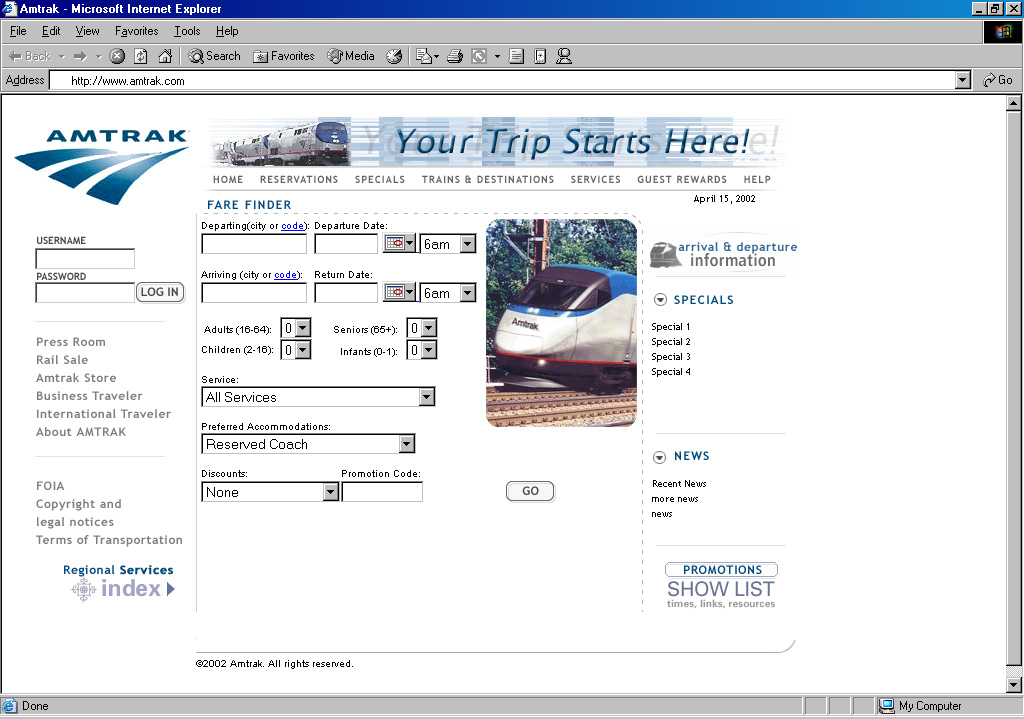Open the Recent News link

679,484
